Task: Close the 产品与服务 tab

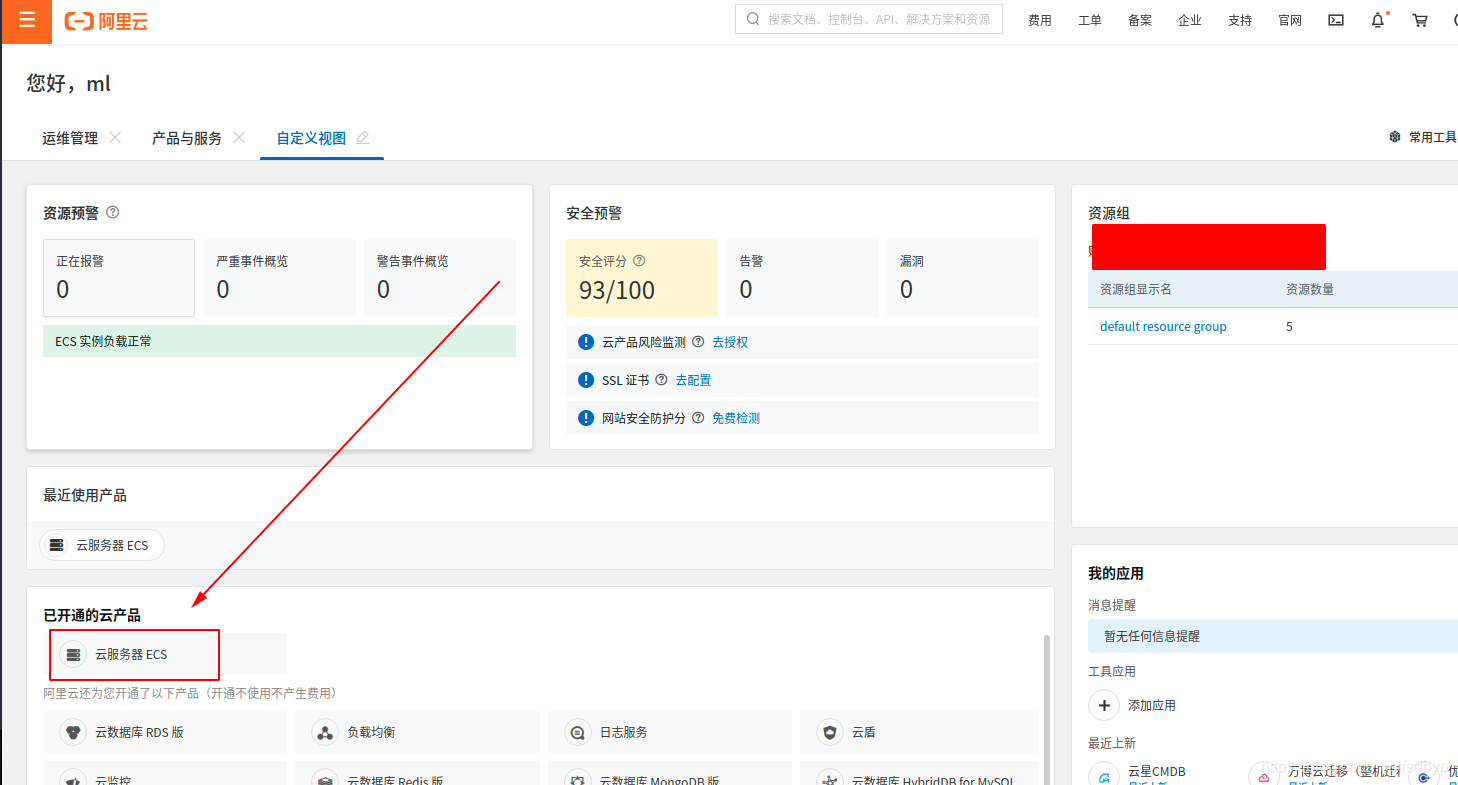Action: click(239, 138)
